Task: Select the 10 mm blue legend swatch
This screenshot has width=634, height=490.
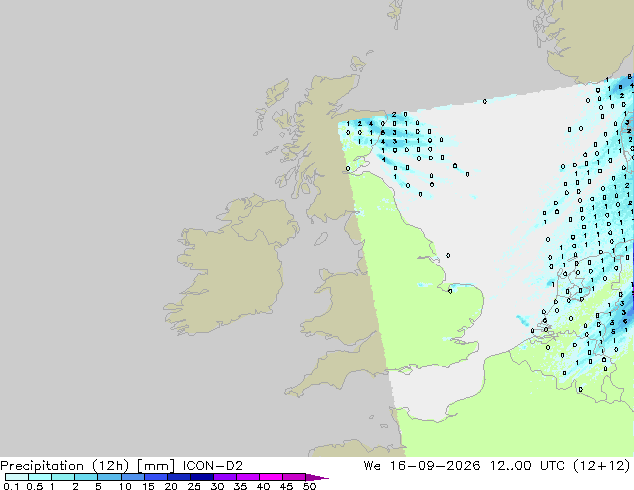Action: click(133, 477)
